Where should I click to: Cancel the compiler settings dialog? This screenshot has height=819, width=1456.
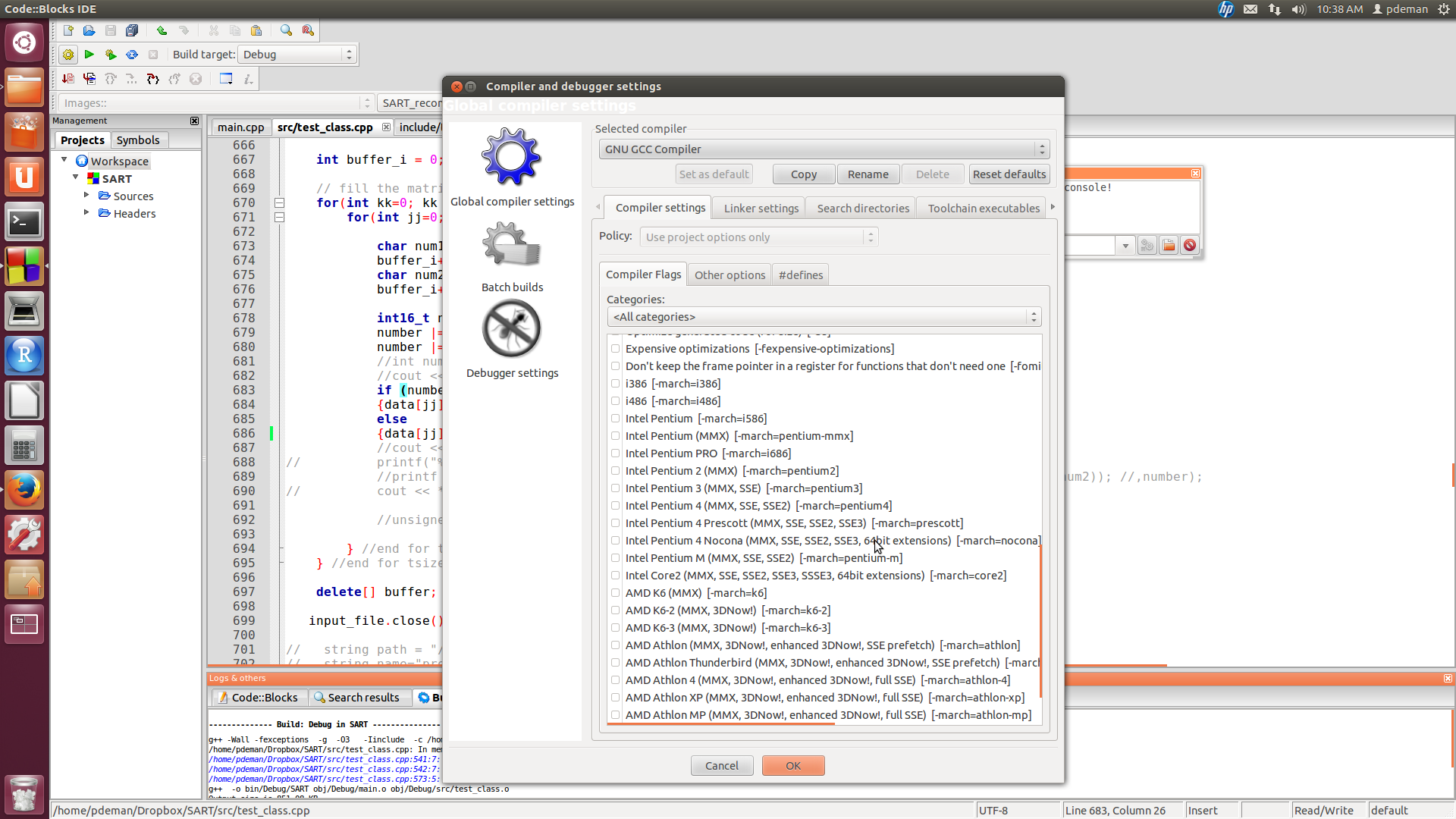coord(722,766)
